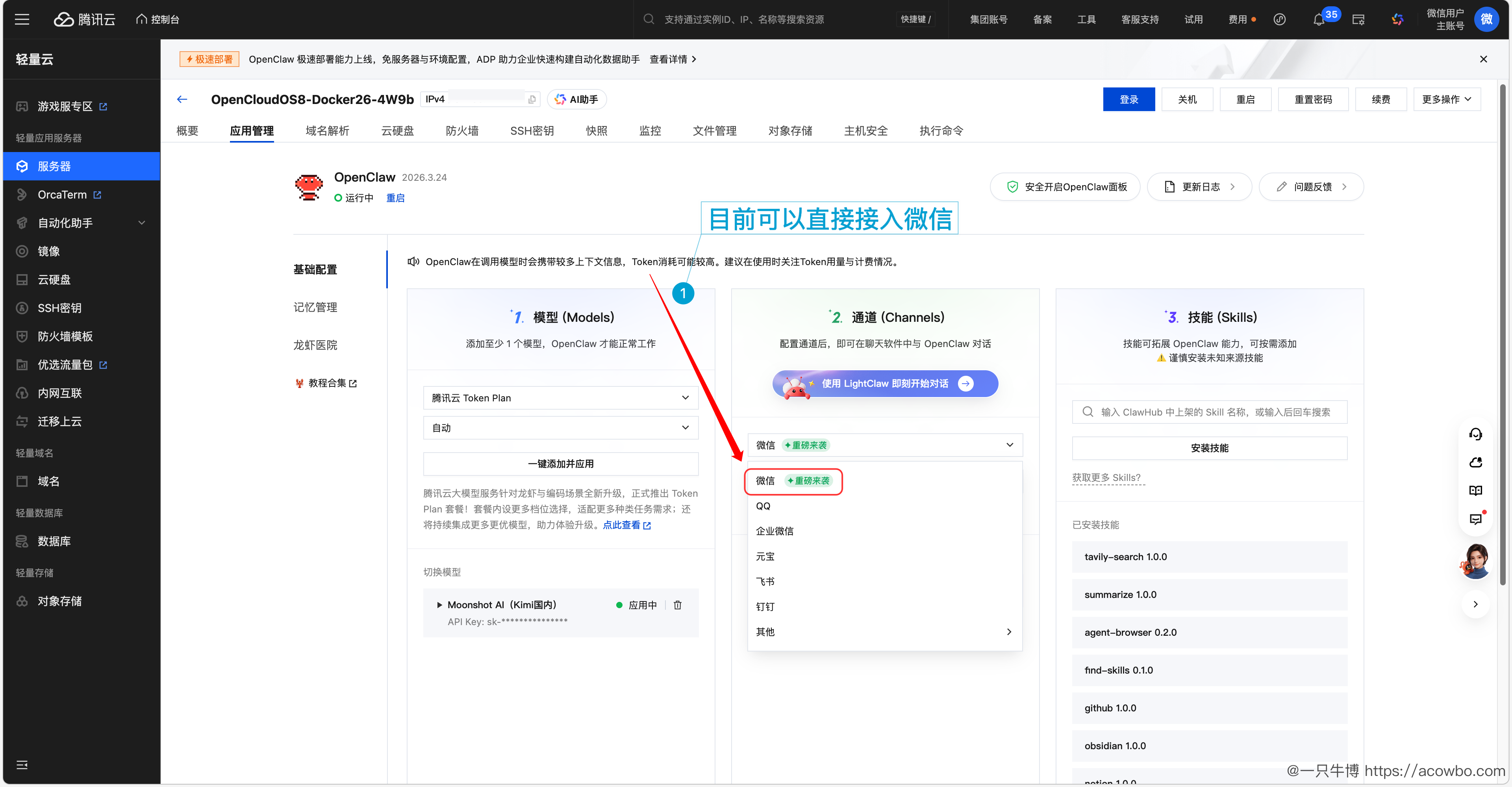The width and height of the screenshot is (1512, 787).
Task: Click the customer service headset floating icon
Action: coord(1475,434)
